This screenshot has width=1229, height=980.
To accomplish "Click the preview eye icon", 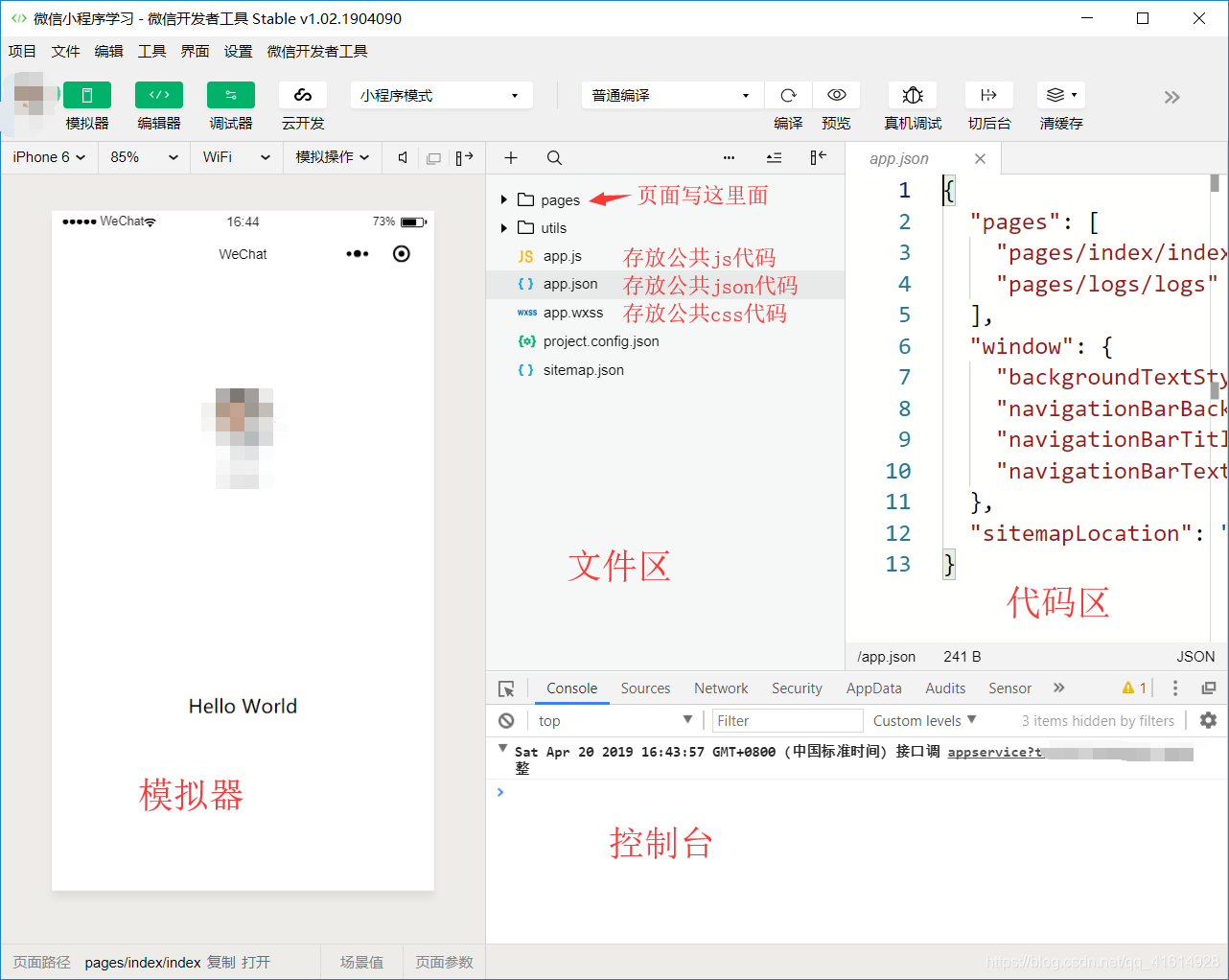I will 836,95.
